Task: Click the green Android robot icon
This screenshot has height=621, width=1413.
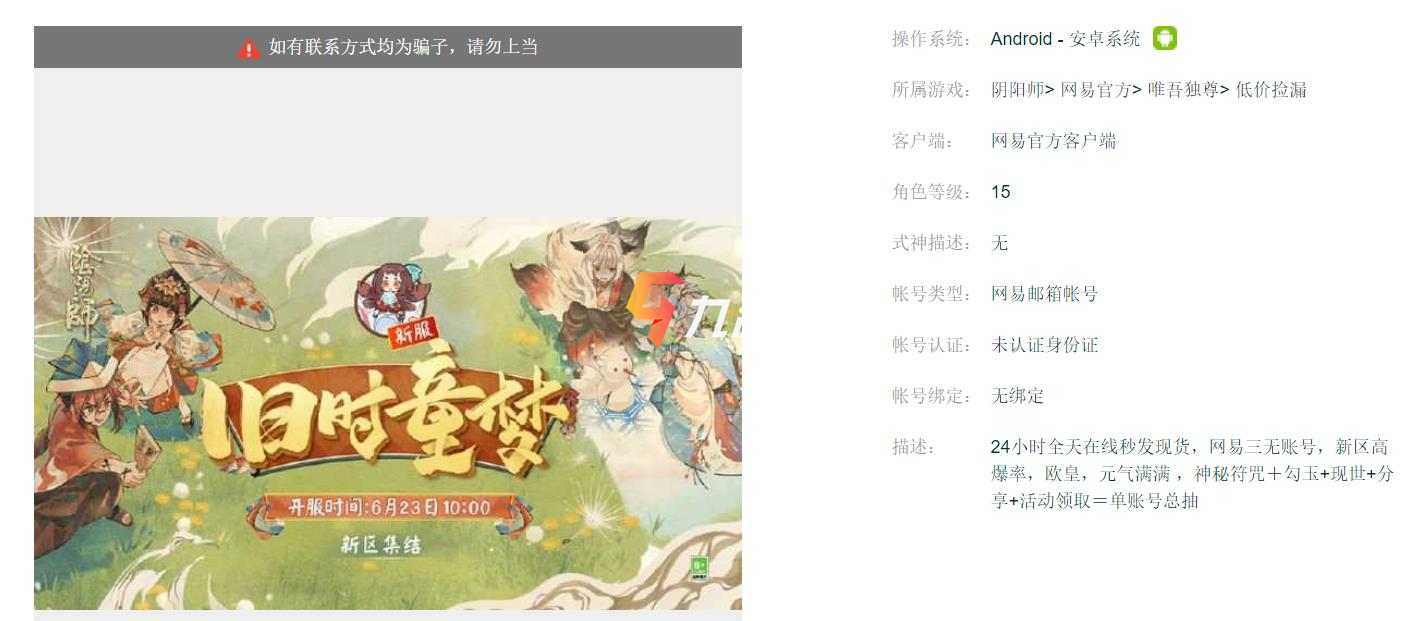Action: point(1164,39)
